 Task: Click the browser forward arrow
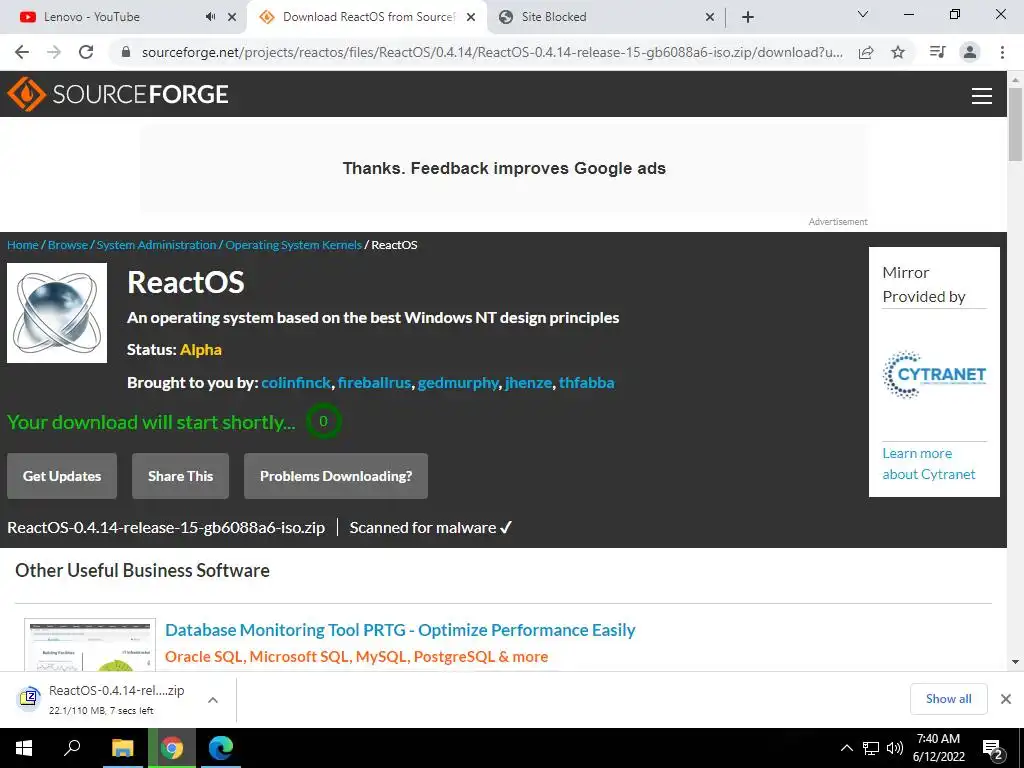(54, 52)
